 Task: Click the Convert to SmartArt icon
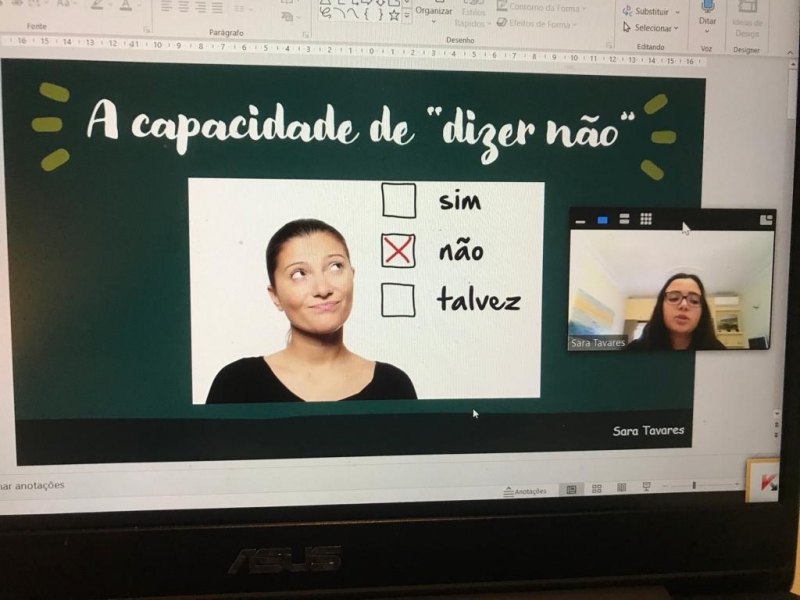(288, 17)
